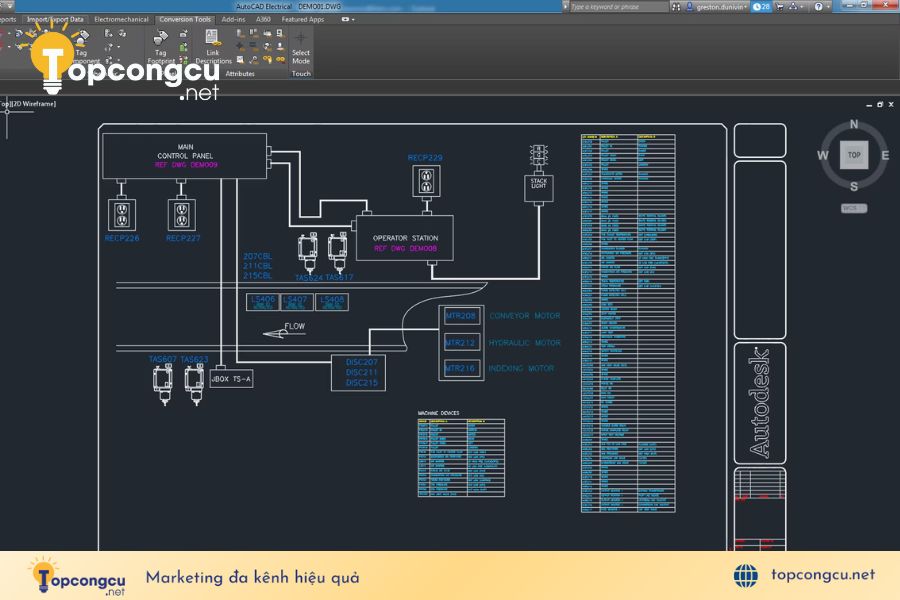Switch to the Import/Export Data tab
Viewport: 900px width, 600px height.
[x=55, y=20]
